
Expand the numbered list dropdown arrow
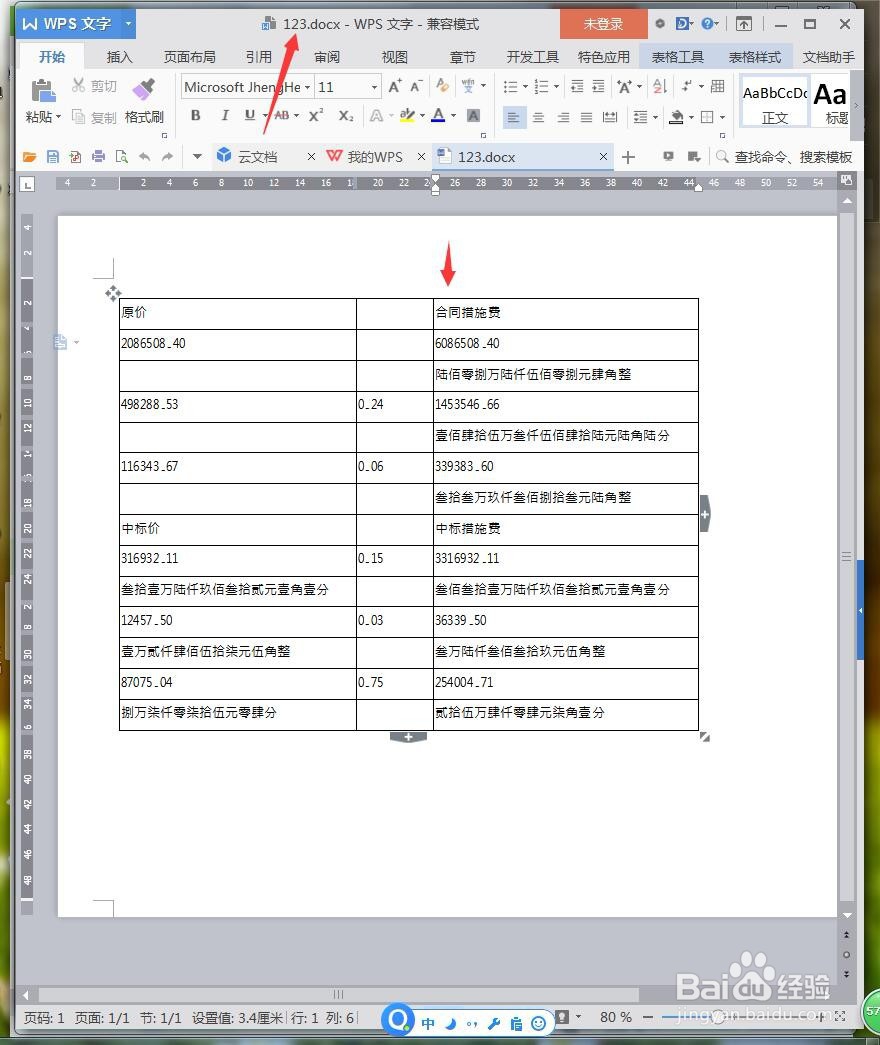click(556, 87)
